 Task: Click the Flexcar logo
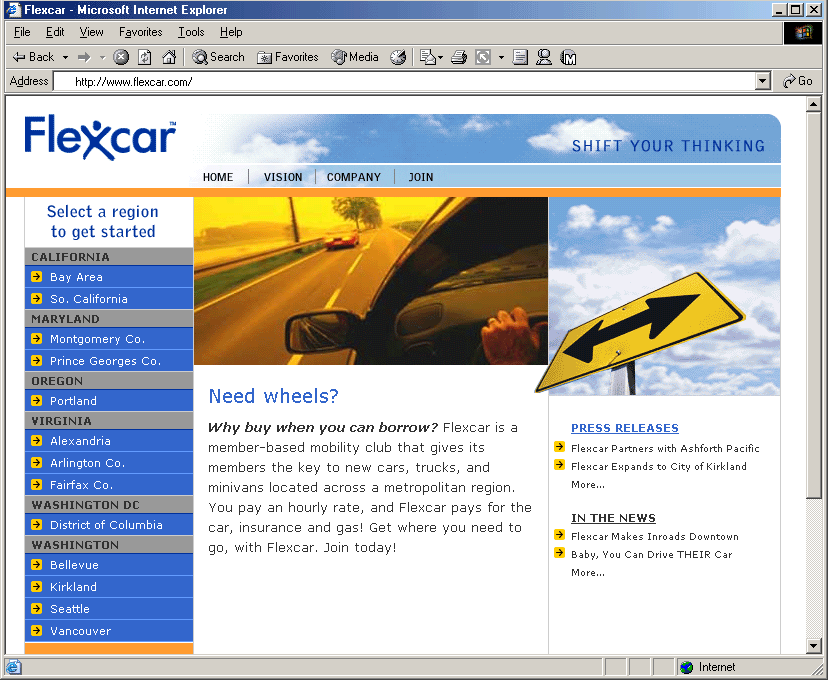[100, 137]
